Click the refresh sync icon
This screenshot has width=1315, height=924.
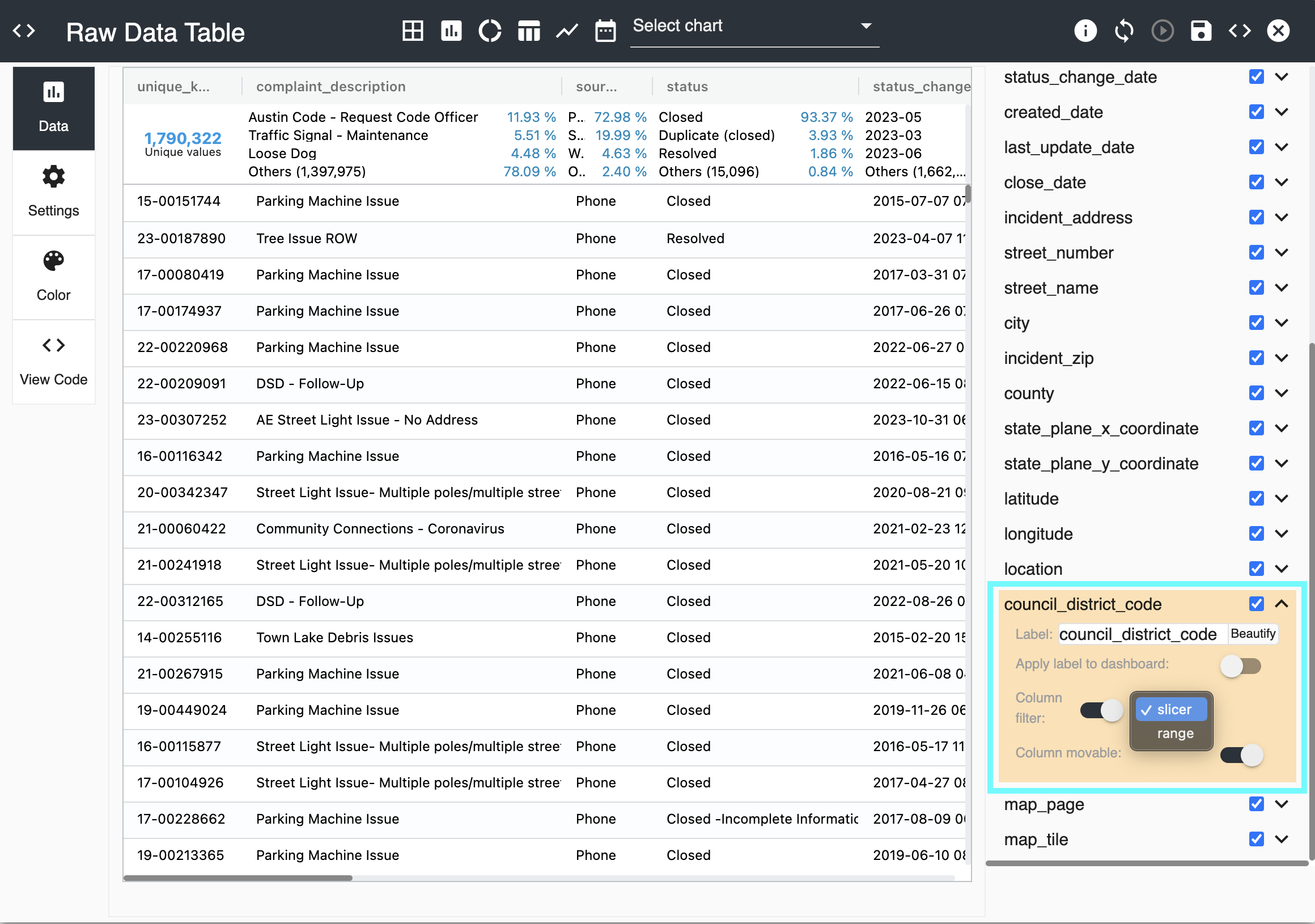click(1124, 31)
